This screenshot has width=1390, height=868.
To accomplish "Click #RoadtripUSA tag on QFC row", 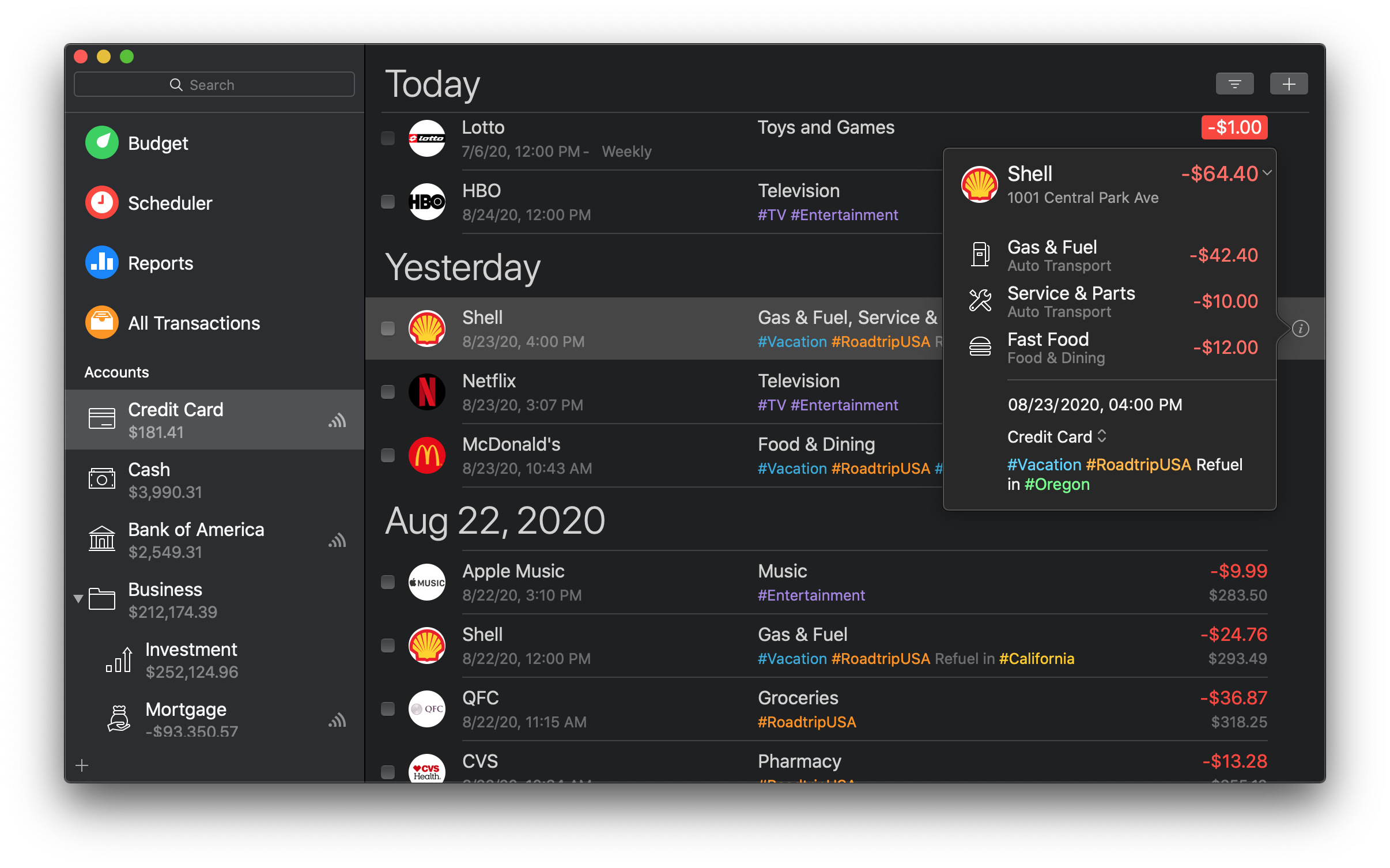I will (x=807, y=722).
